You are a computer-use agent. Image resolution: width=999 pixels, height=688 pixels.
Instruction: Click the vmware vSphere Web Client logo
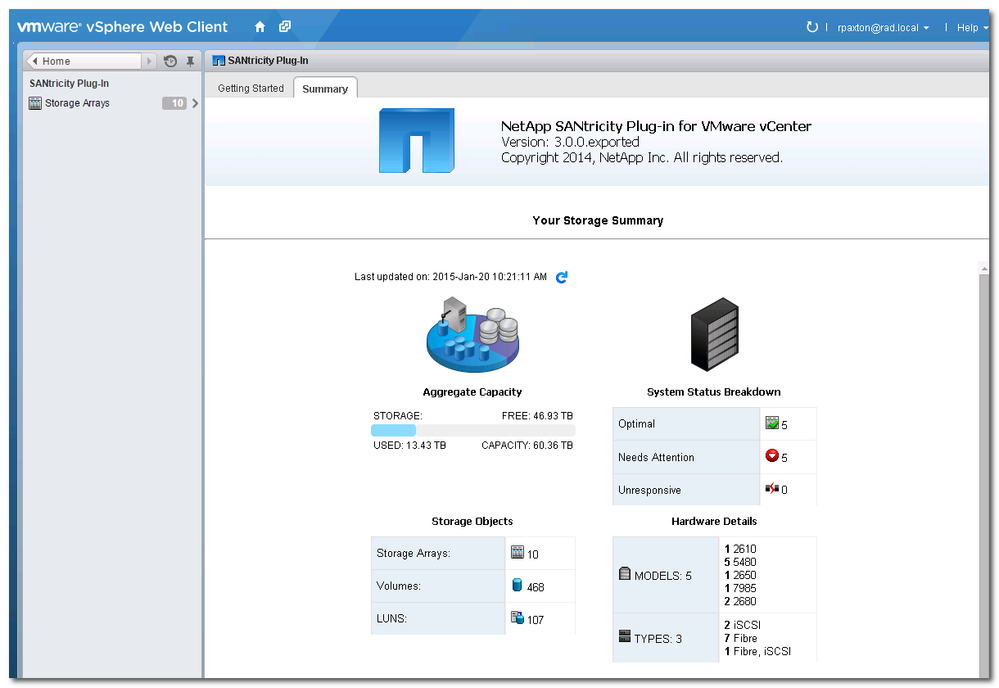point(122,27)
